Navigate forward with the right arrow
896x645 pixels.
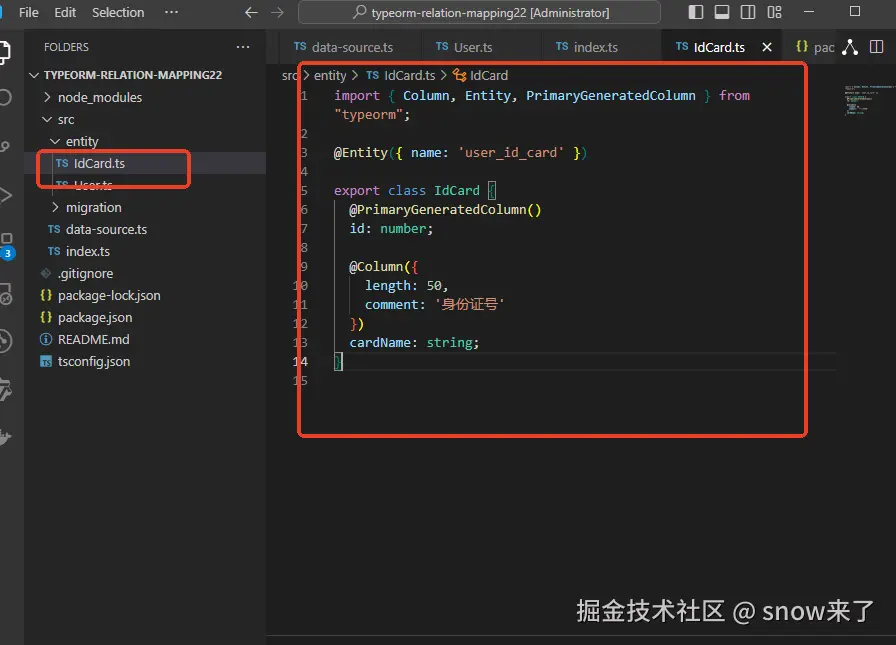pos(277,13)
